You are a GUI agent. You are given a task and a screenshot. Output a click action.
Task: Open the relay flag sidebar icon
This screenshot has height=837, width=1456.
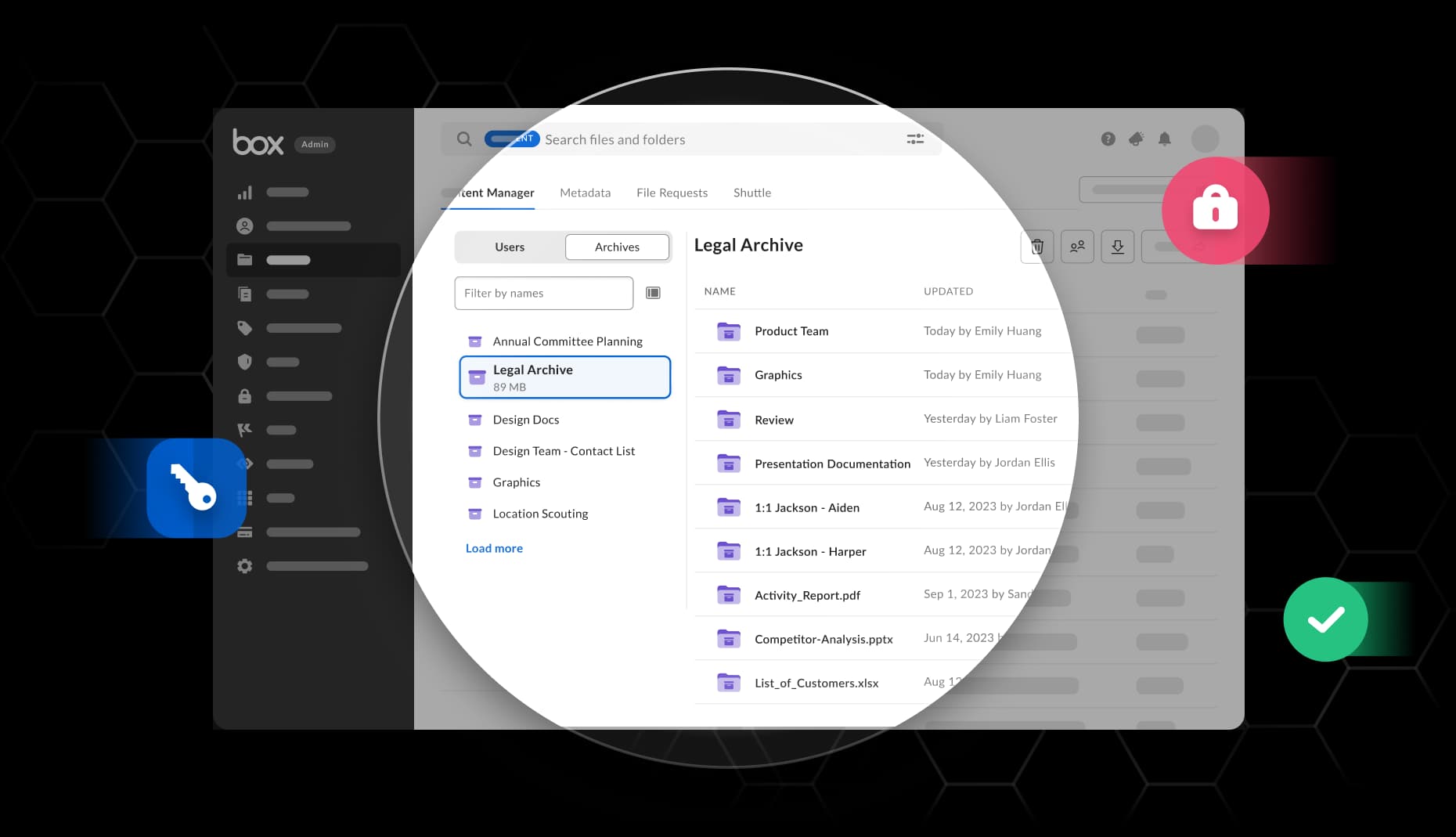[x=245, y=430]
